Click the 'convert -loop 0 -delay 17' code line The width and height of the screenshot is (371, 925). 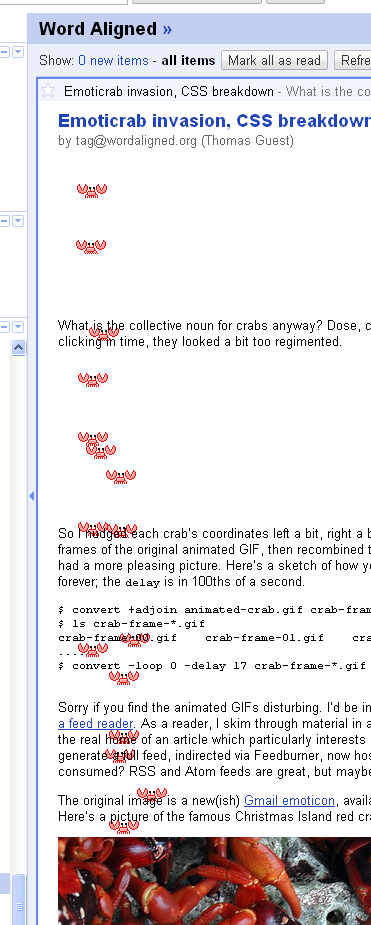[x=212, y=666]
